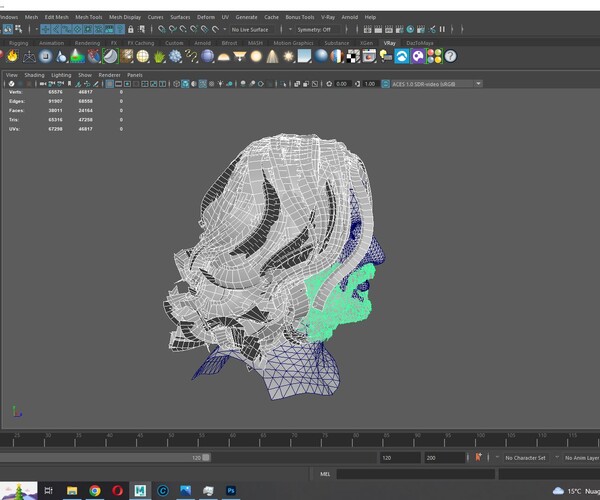Click the MEL command language label
Viewport: 600px width, 500px height.
(x=325, y=474)
